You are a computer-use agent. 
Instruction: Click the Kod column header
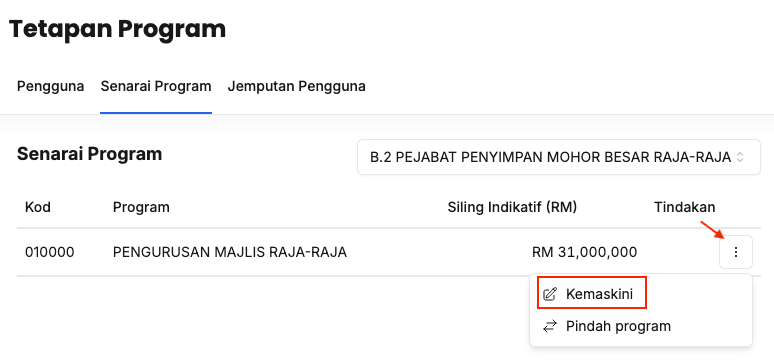click(x=38, y=207)
